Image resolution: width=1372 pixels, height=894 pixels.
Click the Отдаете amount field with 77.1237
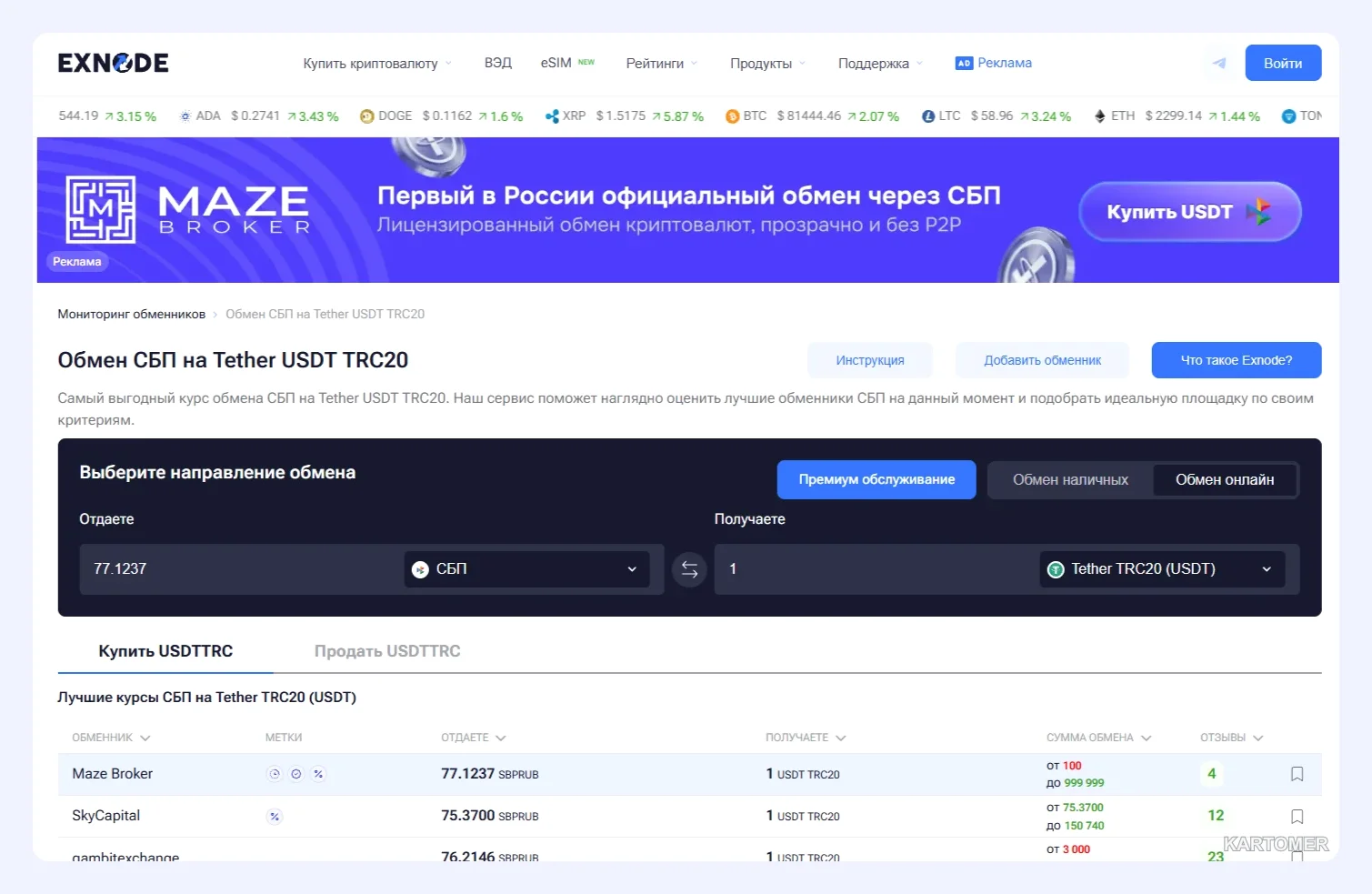[x=241, y=569]
